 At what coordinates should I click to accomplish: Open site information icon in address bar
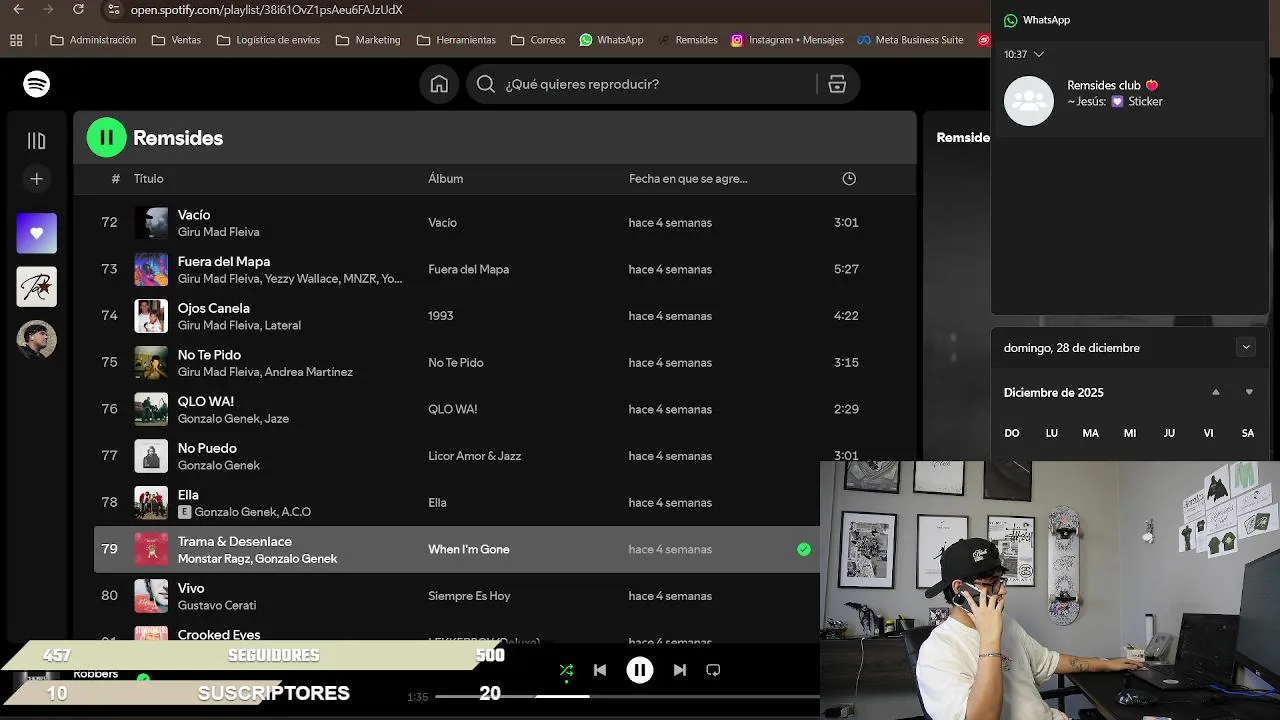point(113,10)
